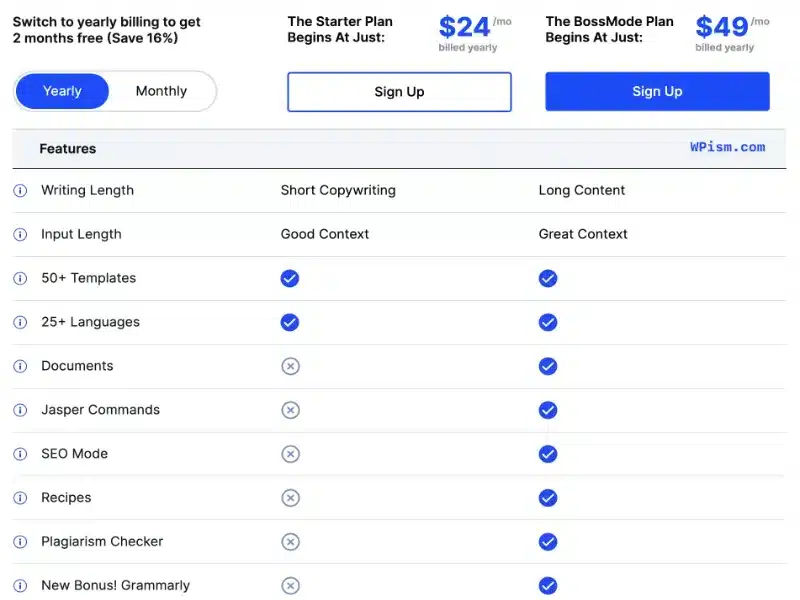The image size is (800, 600).
Task: Show info for Documents feature
Action: pyautogui.click(x=20, y=366)
